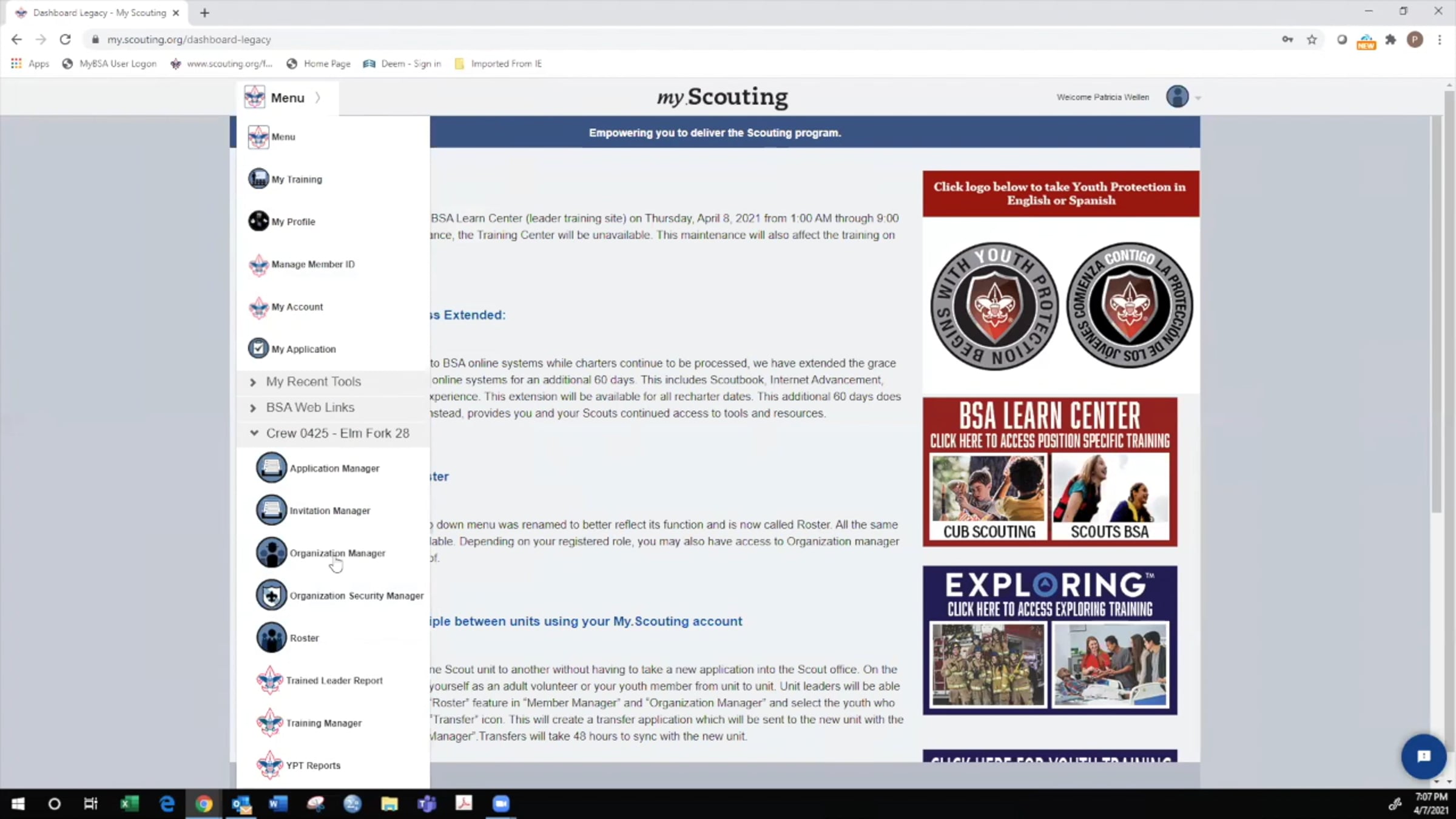This screenshot has width=1456, height=819.
Task: Open Organization Security Manager shield icon
Action: pos(271,595)
